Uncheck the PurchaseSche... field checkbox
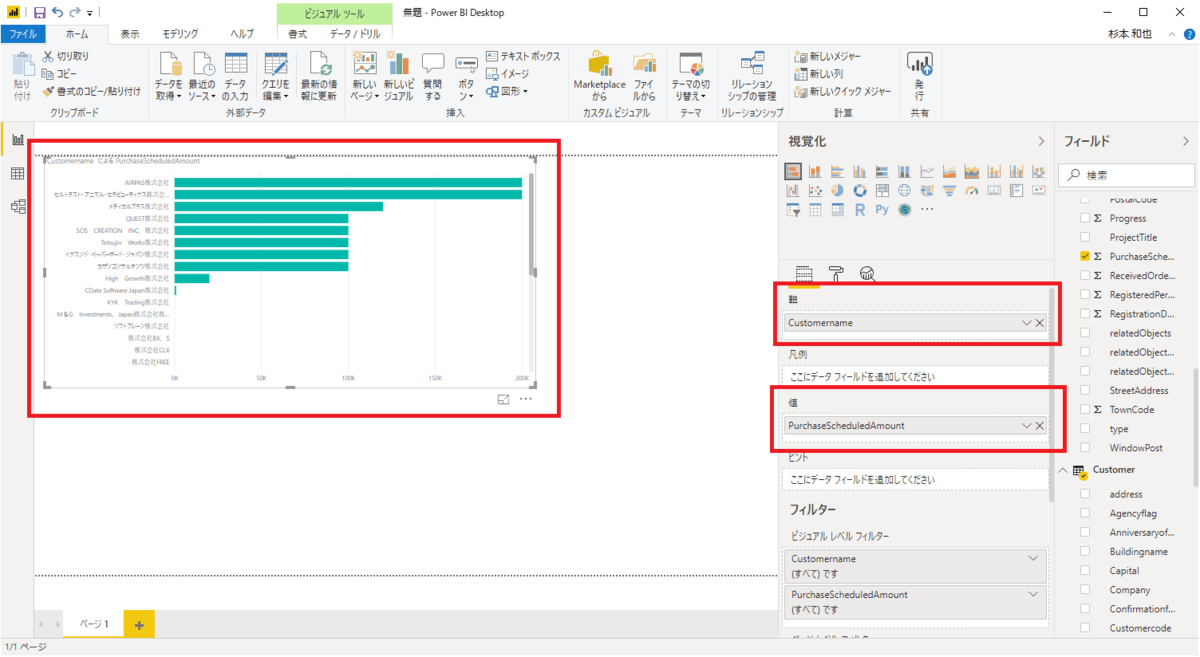 pyautogui.click(x=1085, y=256)
